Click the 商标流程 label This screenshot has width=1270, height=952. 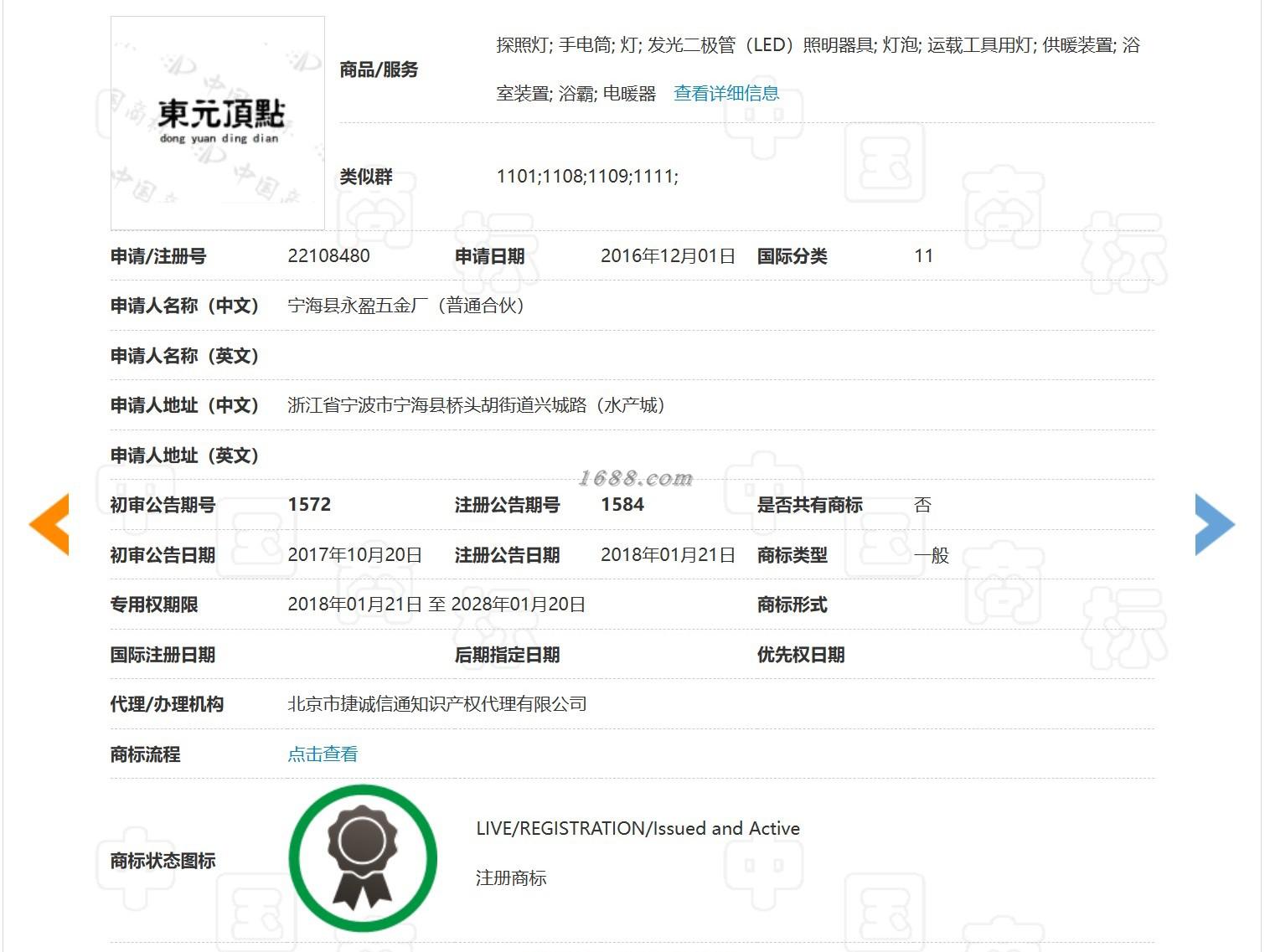coord(145,754)
